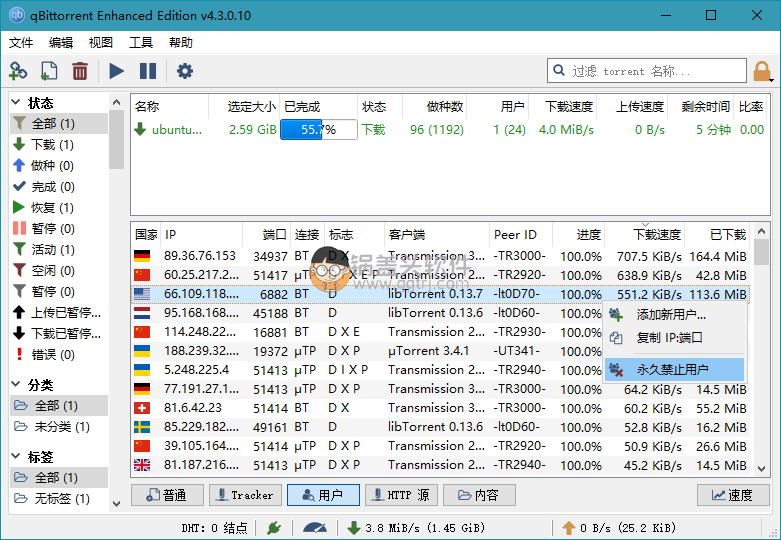This screenshot has width=781, height=540.
Task: Open the 编辑 menu
Action: 61,42
